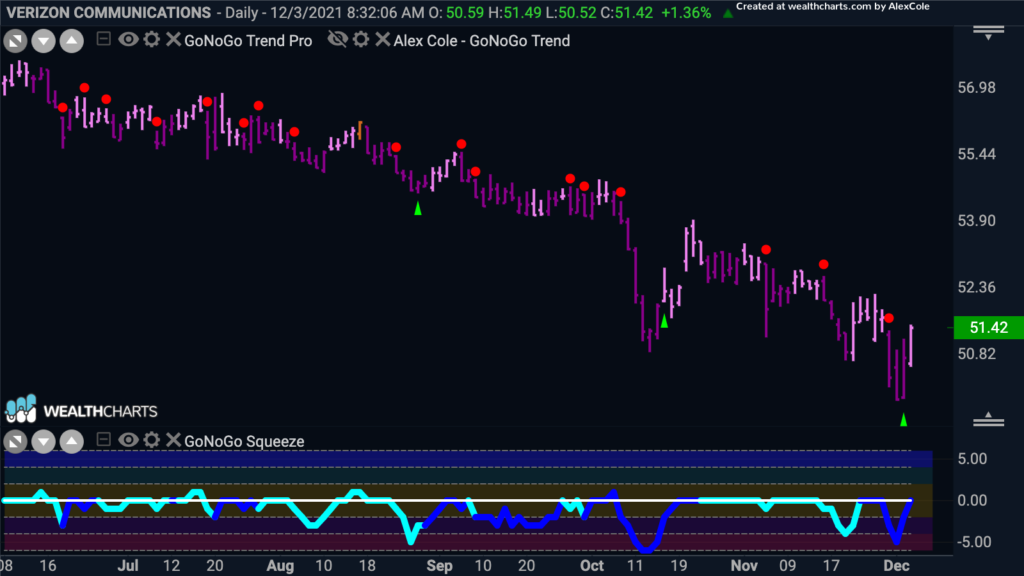Click the Dec date axis label
This screenshot has height=576, width=1024.
[896, 566]
